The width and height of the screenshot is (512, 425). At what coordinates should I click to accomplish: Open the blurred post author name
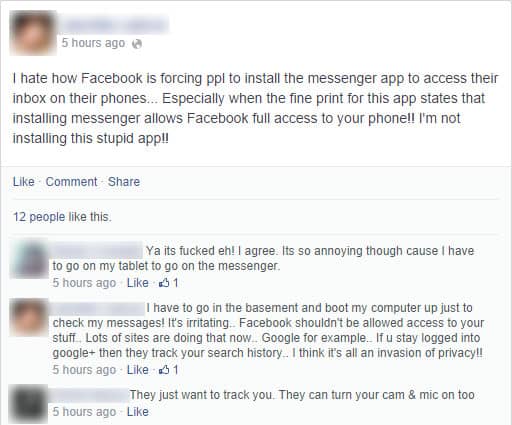(x=115, y=24)
